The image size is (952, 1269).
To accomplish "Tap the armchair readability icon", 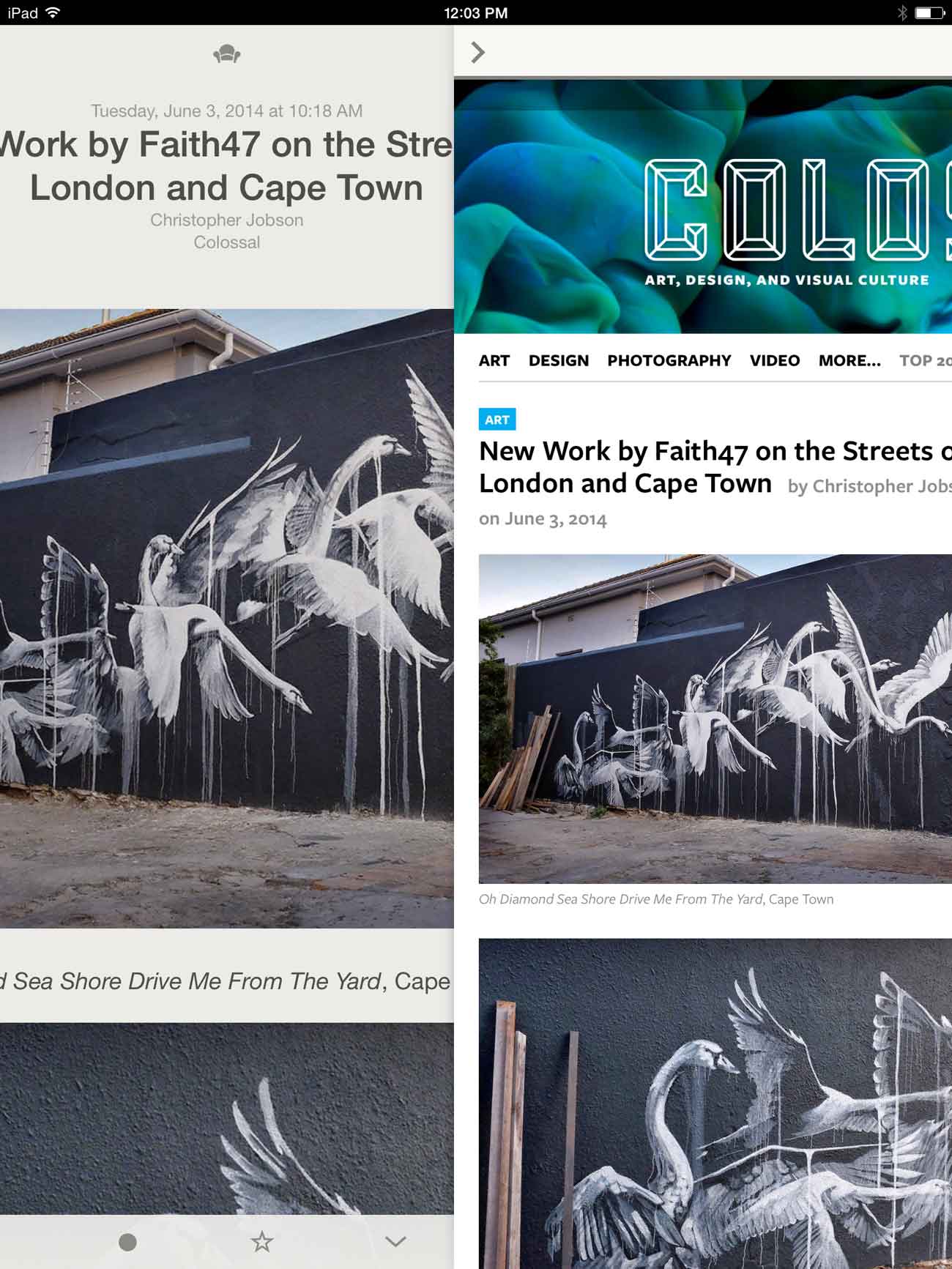I will (x=227, y=54).
